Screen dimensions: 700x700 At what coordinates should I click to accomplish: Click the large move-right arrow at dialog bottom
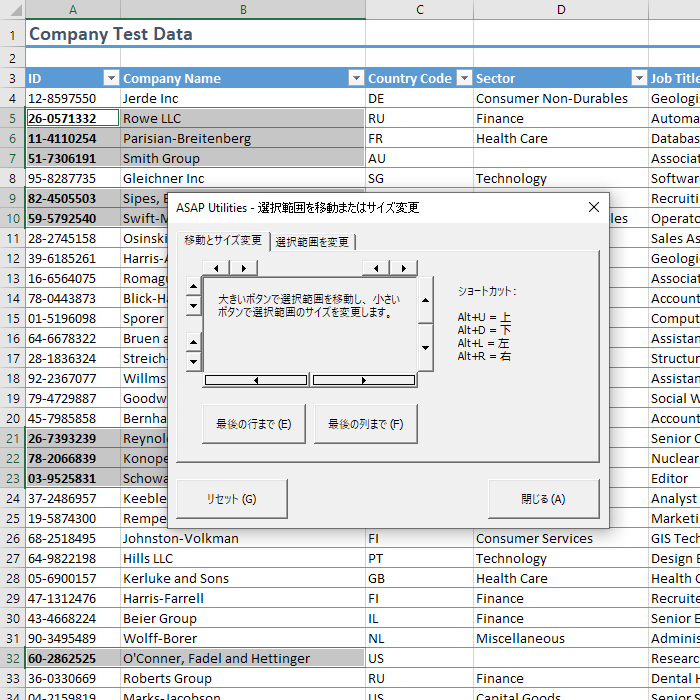(364, 380)
